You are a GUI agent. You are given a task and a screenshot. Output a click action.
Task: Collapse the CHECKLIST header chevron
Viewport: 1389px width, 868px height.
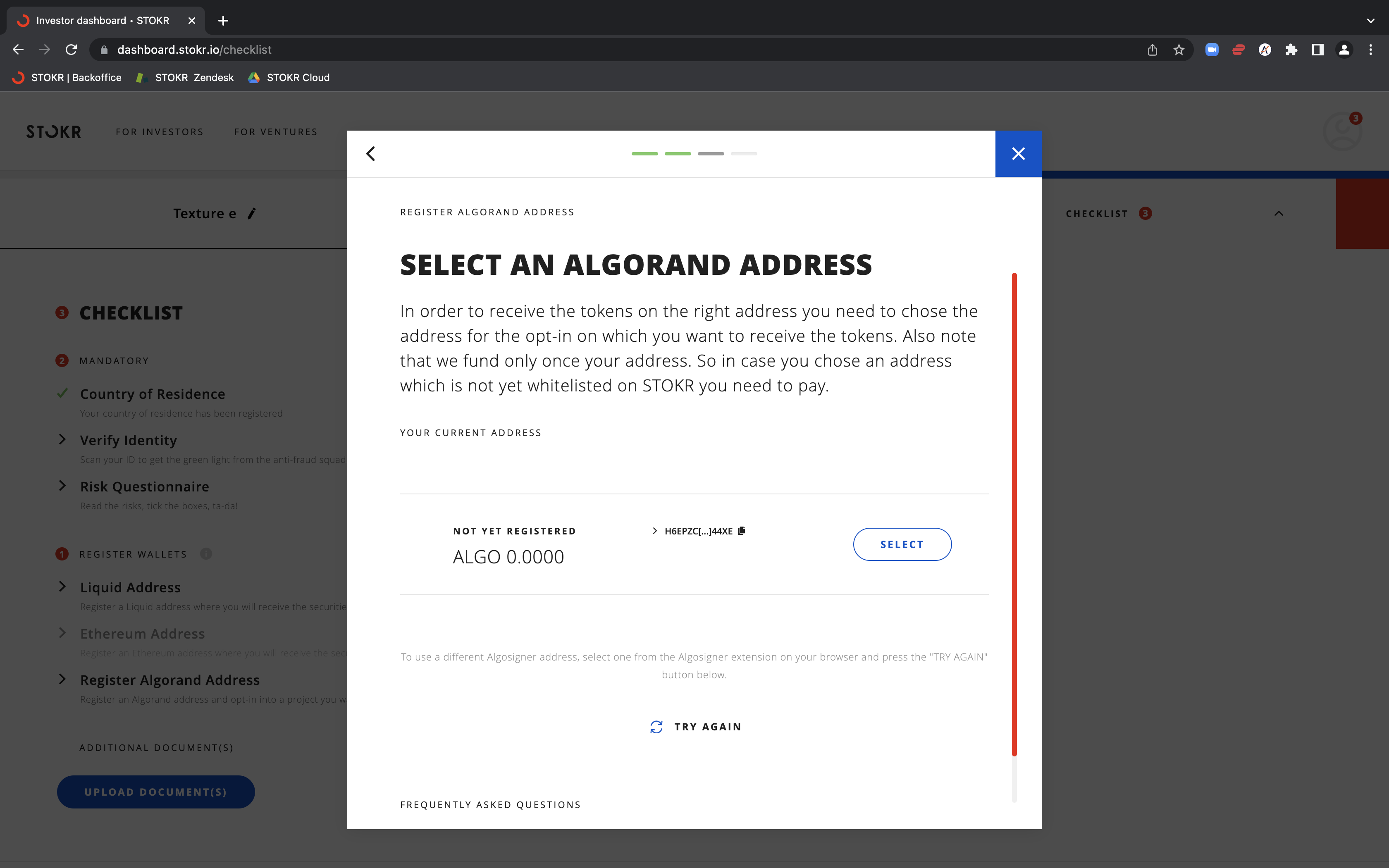tap(1279, 214)
